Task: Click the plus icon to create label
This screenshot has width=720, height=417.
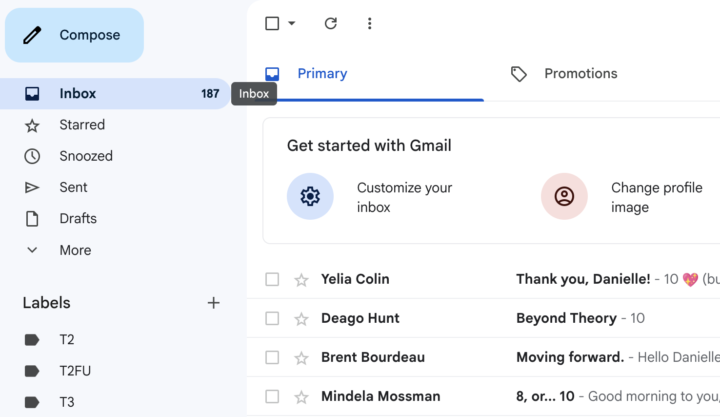Action: coord(213,303)
